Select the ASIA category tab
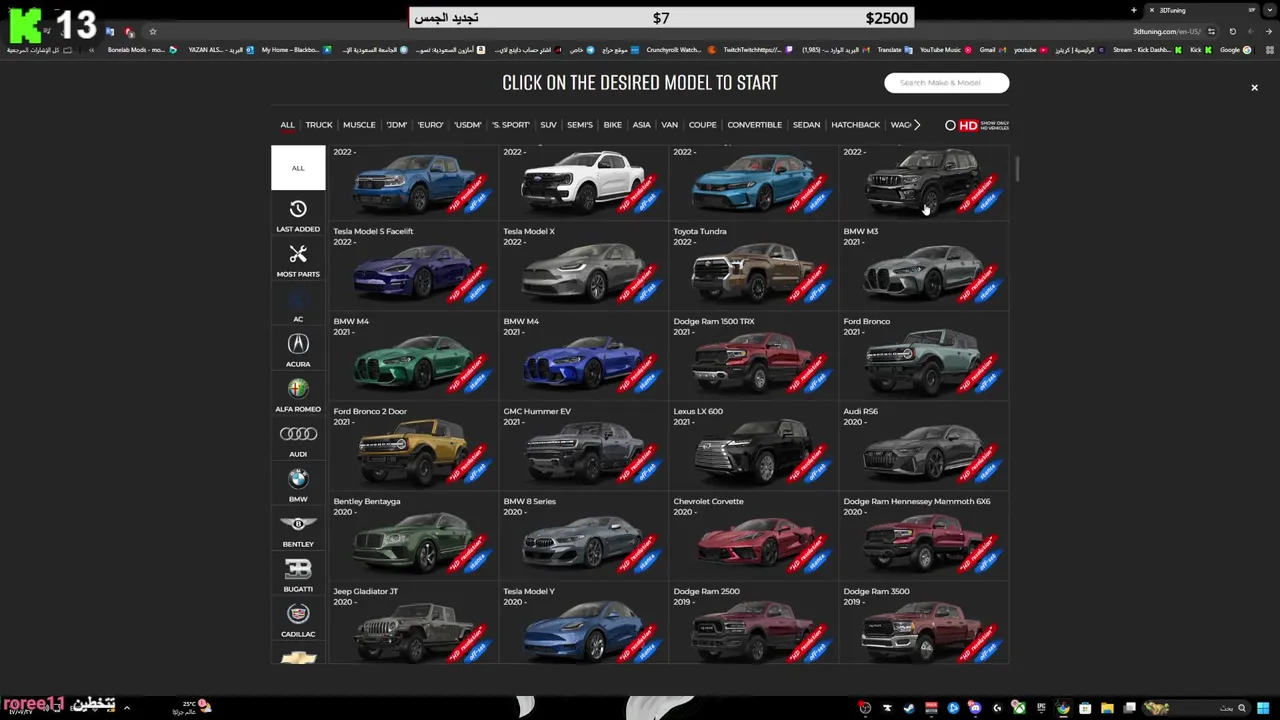 coord(641,125)
